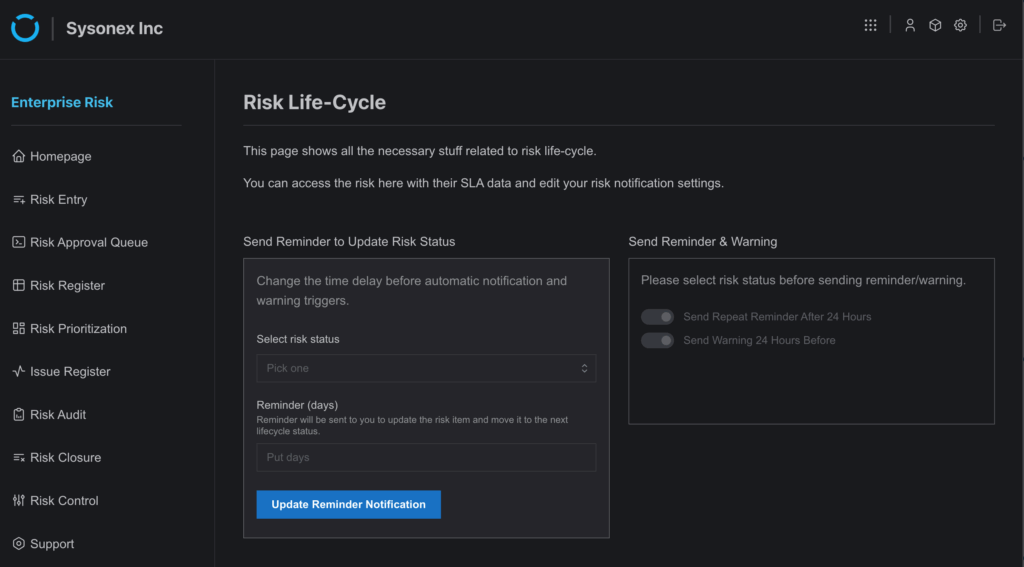The height and width of the screenshot is (567, 1024).
Task: Click the Sysonex circular logo
Action: 25,28
